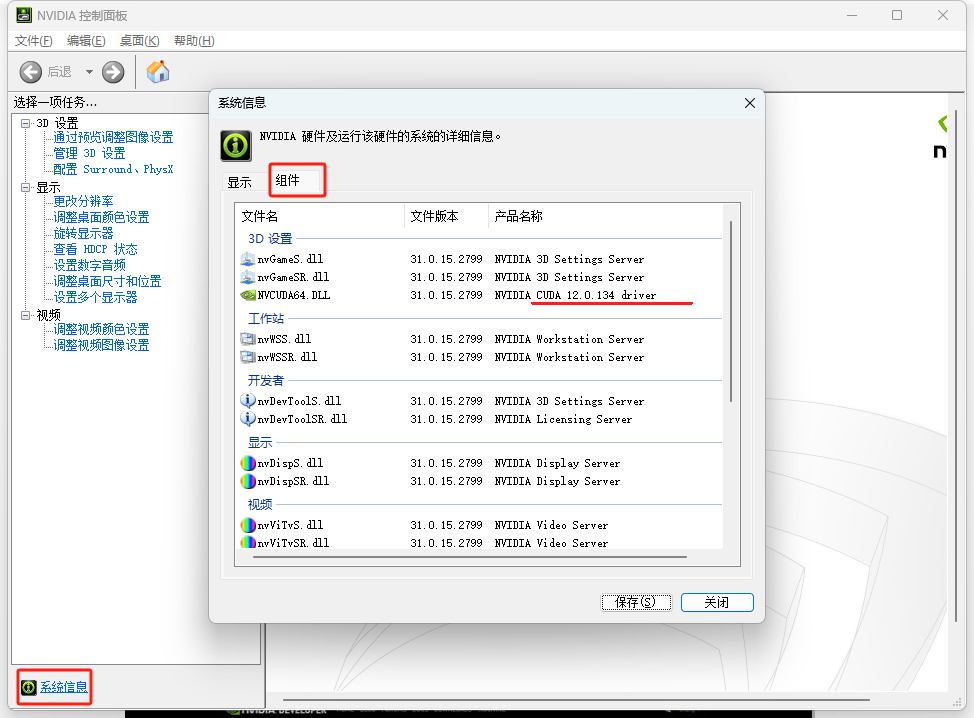Open the 文件(F) menu
The image size is (974, 718).
[x=34, y=41]
